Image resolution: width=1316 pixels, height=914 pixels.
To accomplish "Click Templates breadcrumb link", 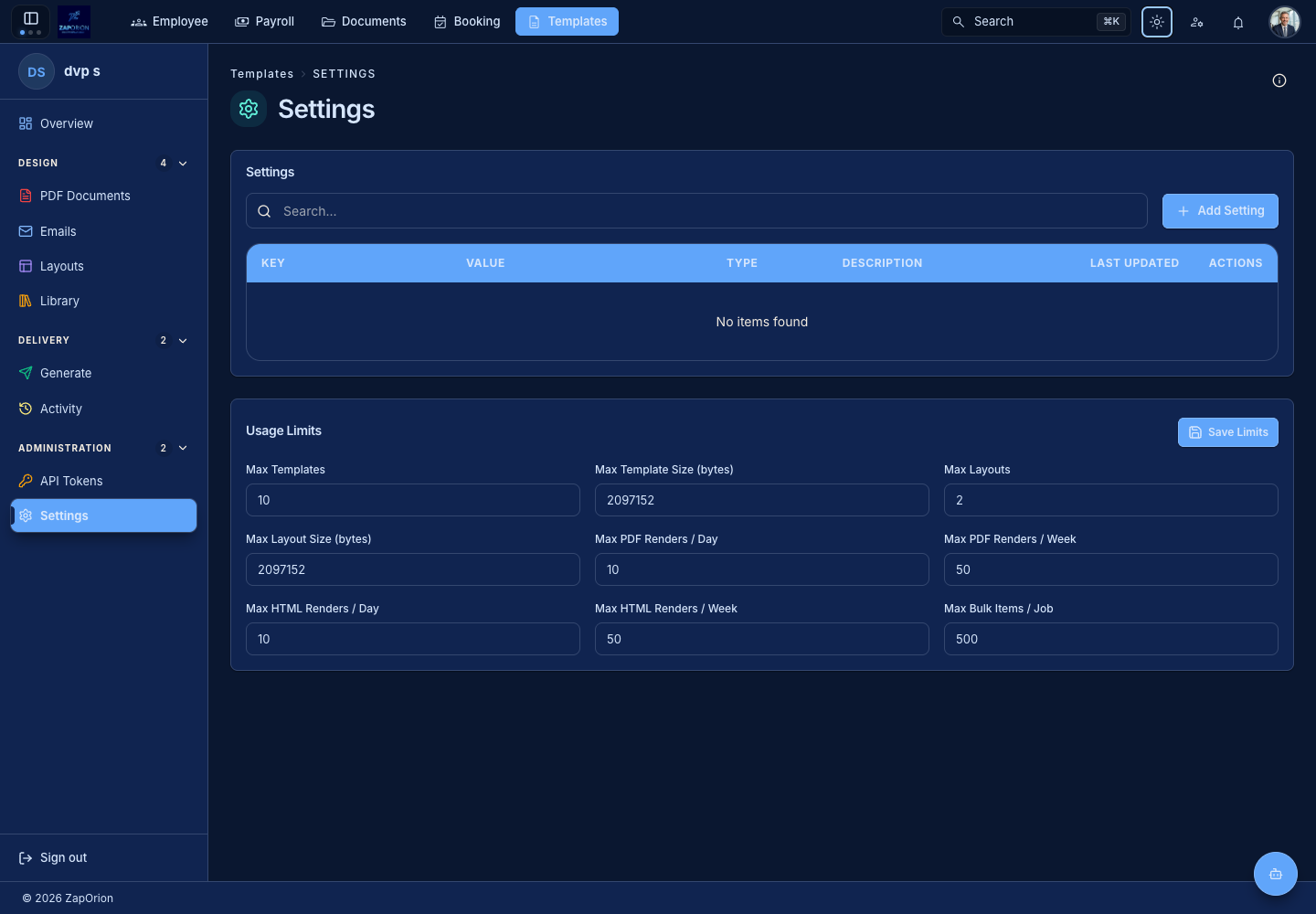I will tap(262, 74).
